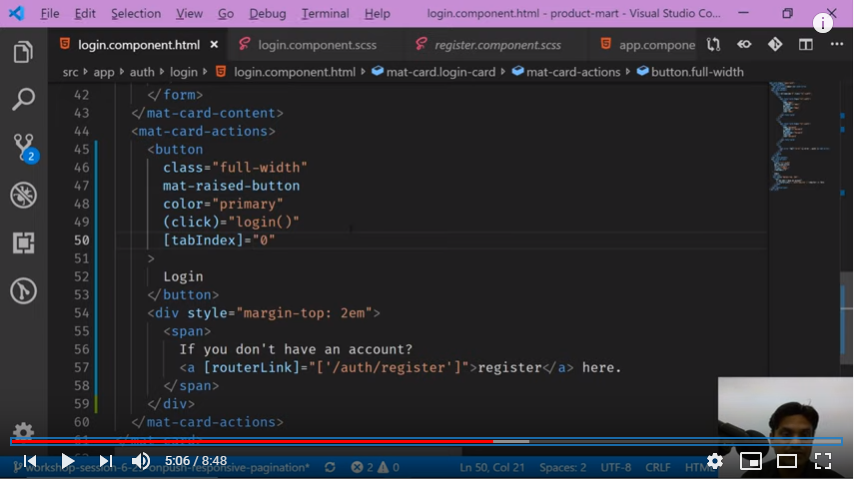Open Source Control with 2 changes badge

23,147
